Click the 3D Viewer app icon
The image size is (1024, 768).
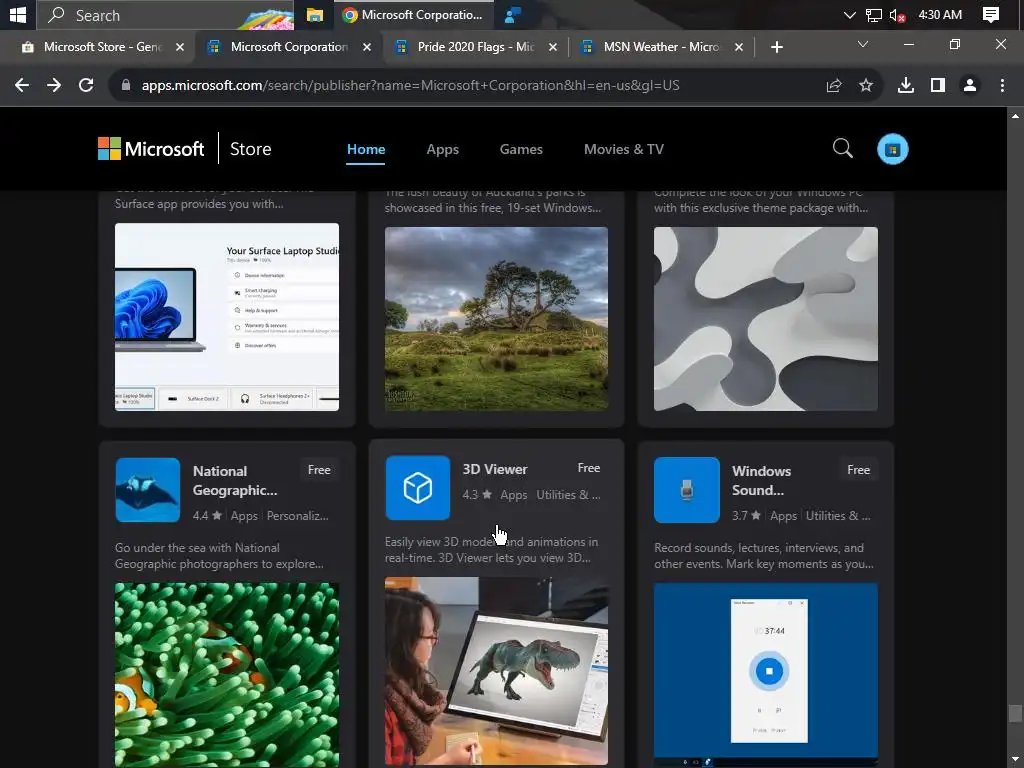click(418, 488)
